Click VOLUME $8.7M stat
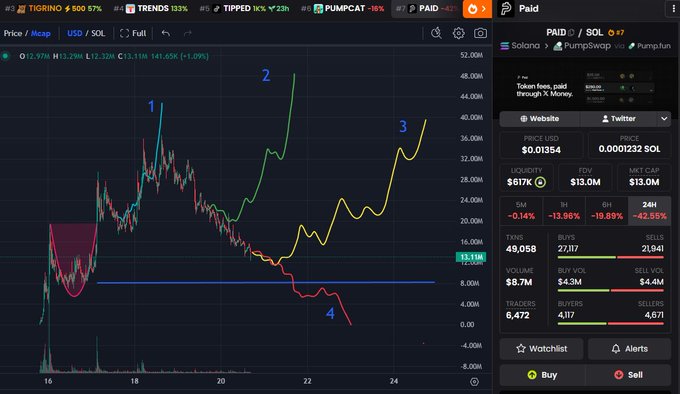 pos(519,277)
